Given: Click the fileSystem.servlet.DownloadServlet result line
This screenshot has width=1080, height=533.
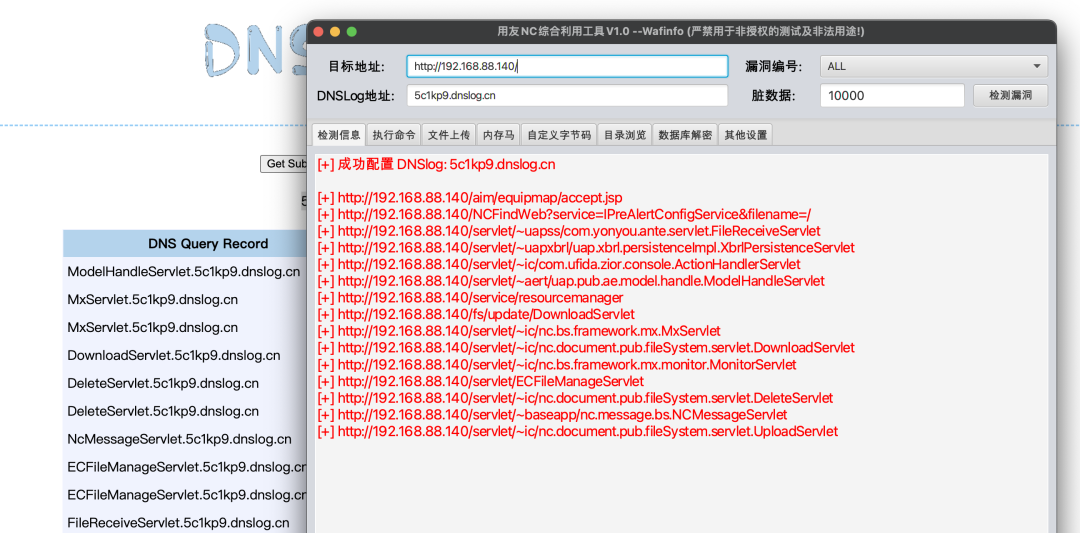Looking at the screenshot, I should point(586,348).
